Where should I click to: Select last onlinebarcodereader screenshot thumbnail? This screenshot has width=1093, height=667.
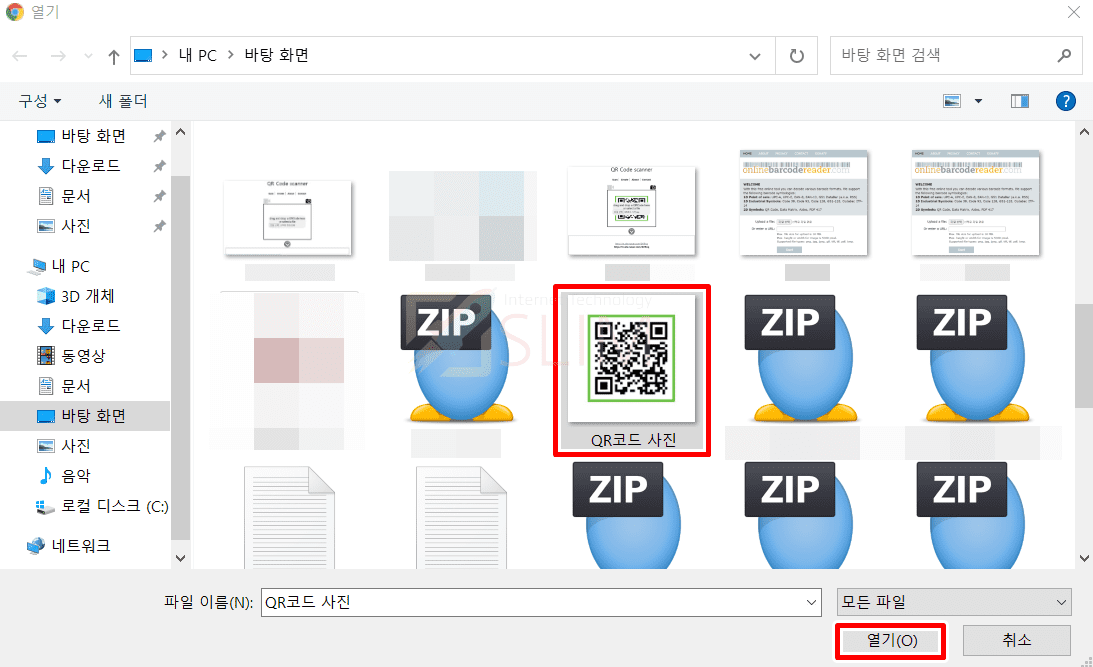pos(976,202)
